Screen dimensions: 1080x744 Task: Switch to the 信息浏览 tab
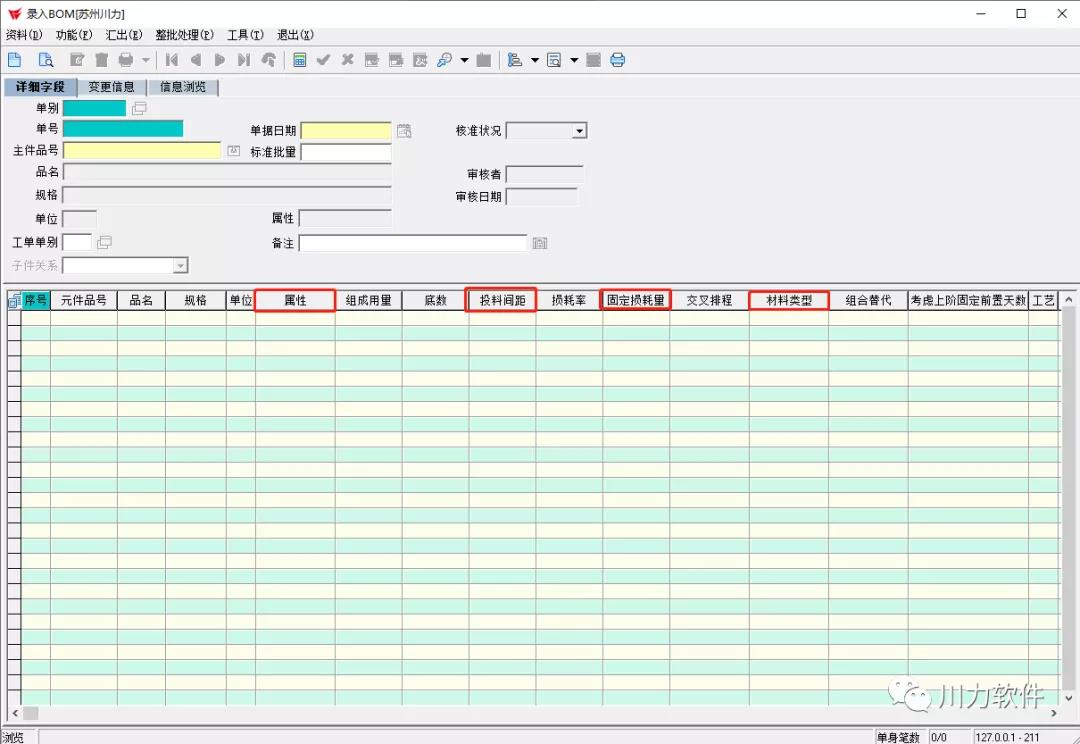click(183, 87)
